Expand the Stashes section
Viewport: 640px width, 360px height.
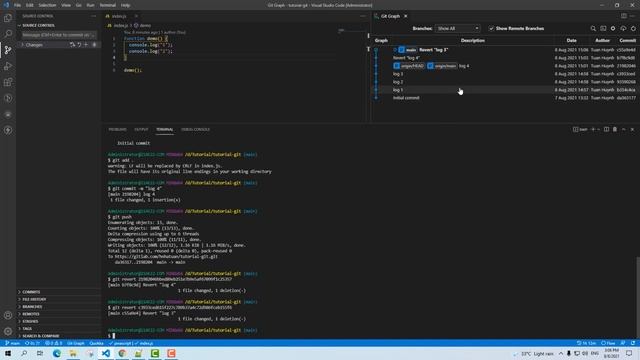pos(58,321)
